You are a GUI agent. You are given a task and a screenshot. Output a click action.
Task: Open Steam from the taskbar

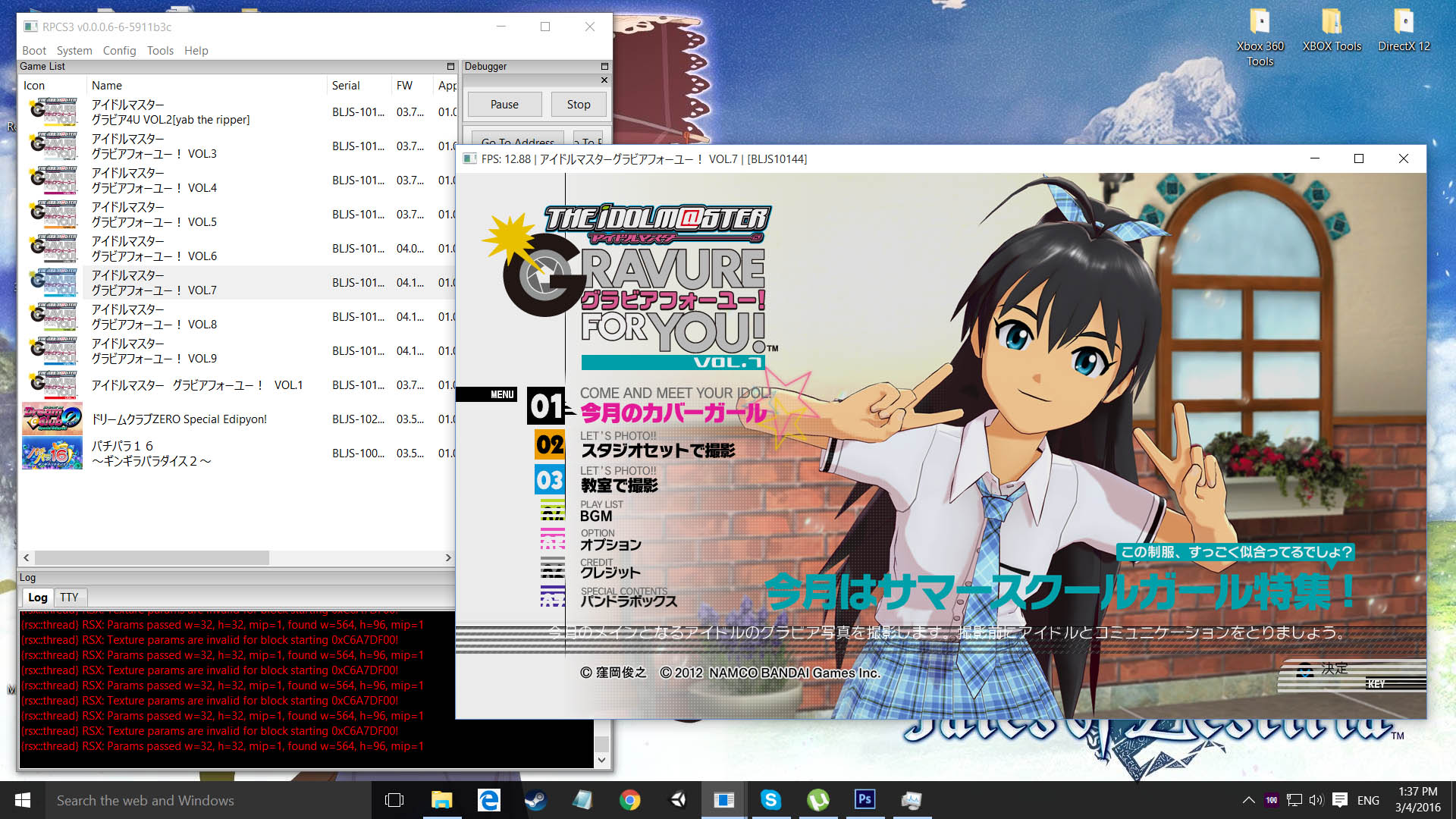535,800
